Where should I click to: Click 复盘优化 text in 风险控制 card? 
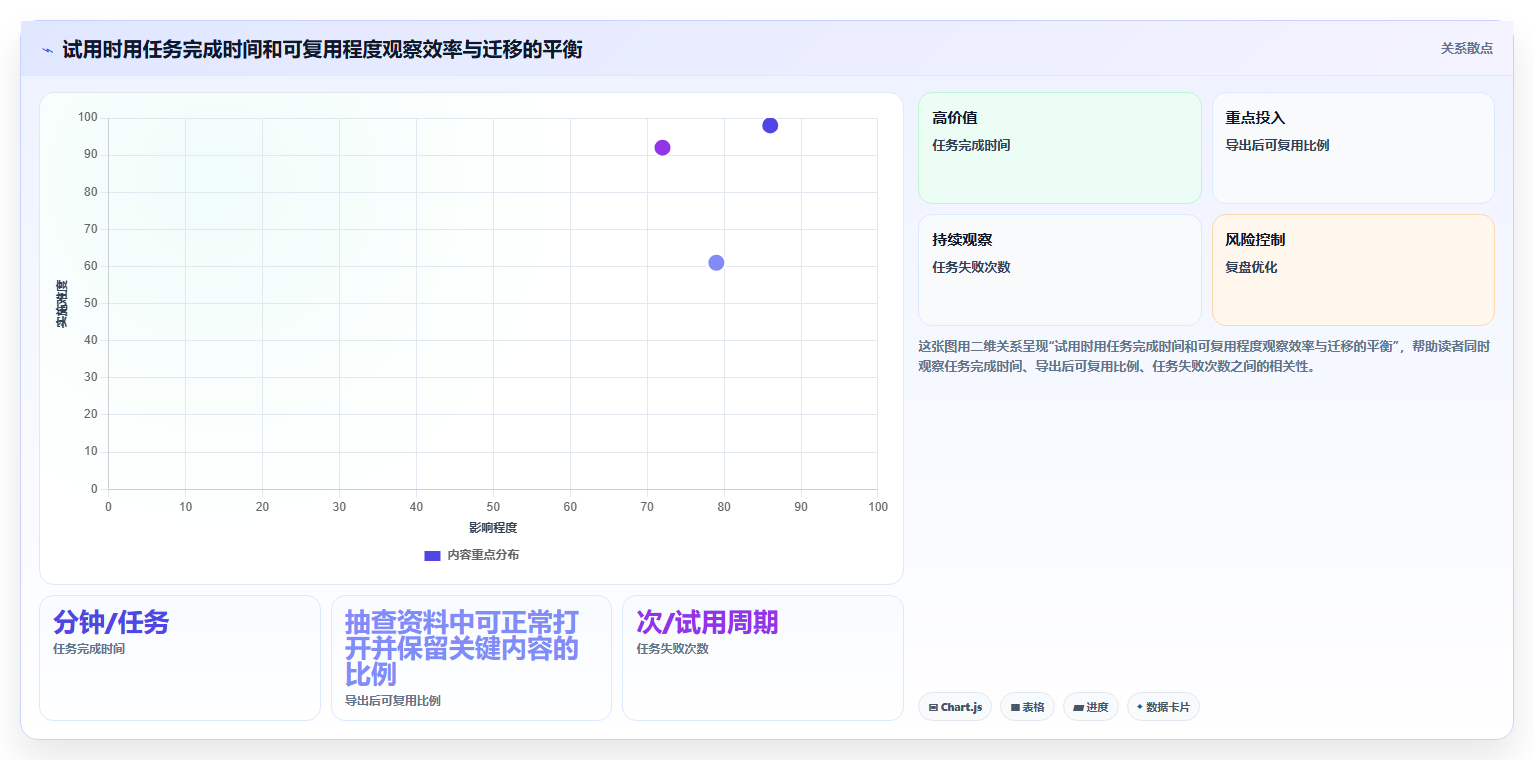(1251, 267)
